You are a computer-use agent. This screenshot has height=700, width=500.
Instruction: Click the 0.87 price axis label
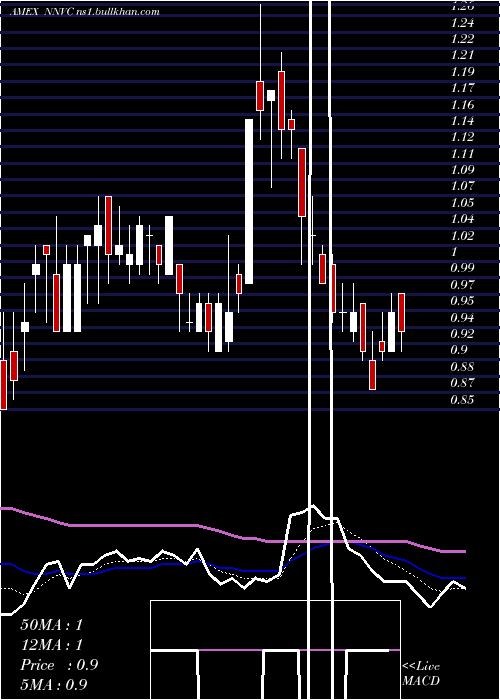[x=462, y=383]
